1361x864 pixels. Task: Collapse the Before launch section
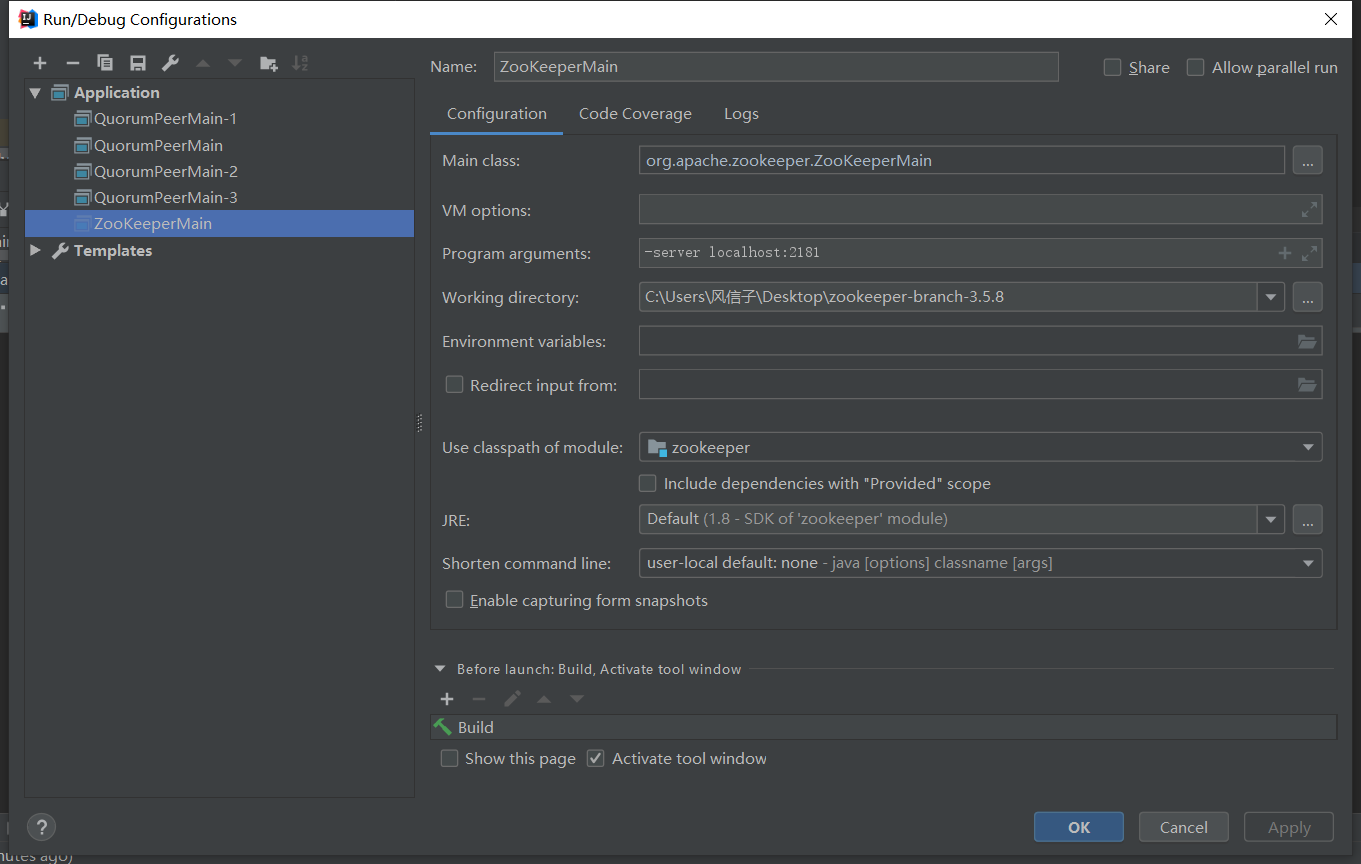point(440,669)
